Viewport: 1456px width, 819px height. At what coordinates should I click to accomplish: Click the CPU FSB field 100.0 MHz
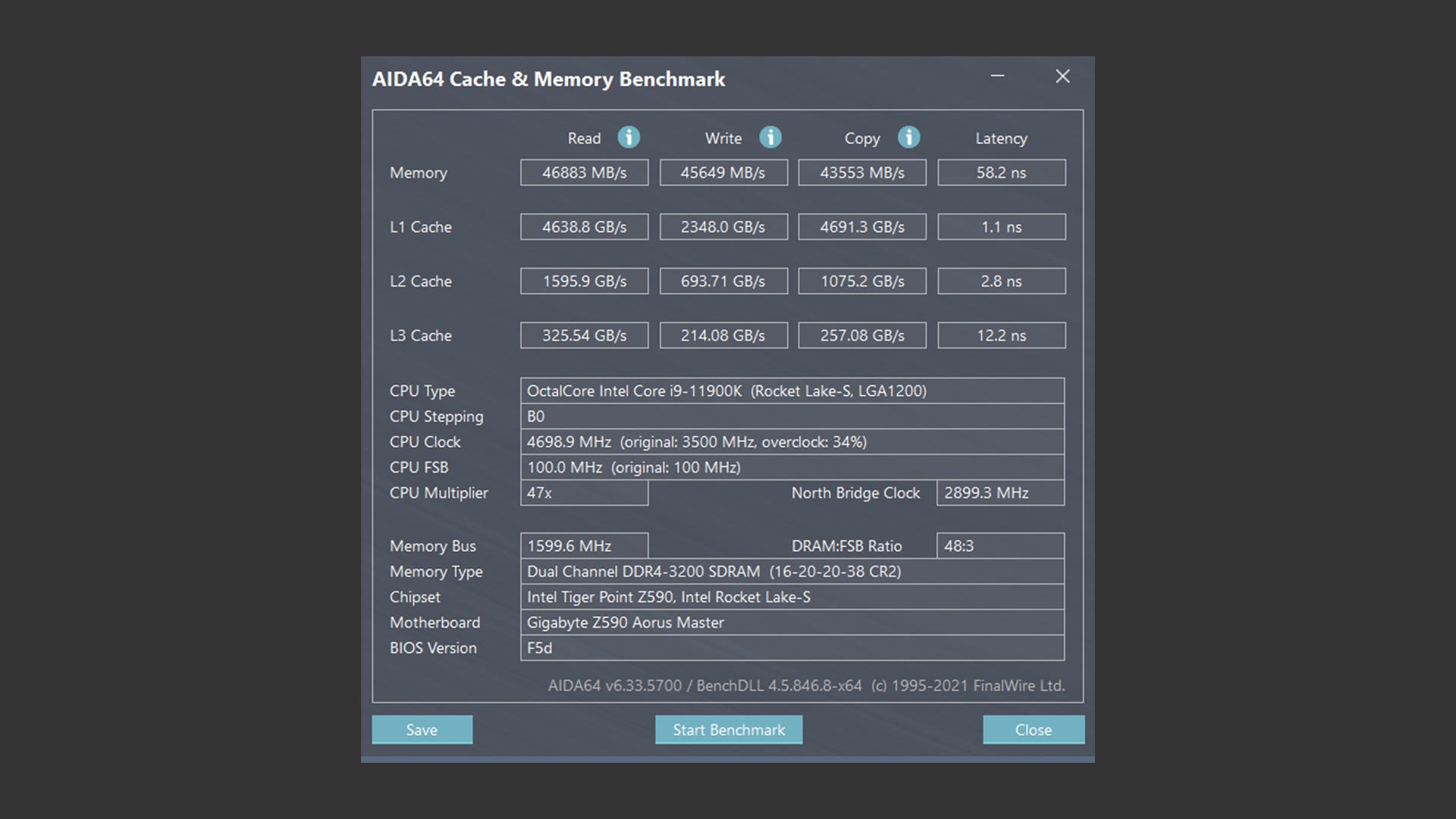click(x=792, y=467)
